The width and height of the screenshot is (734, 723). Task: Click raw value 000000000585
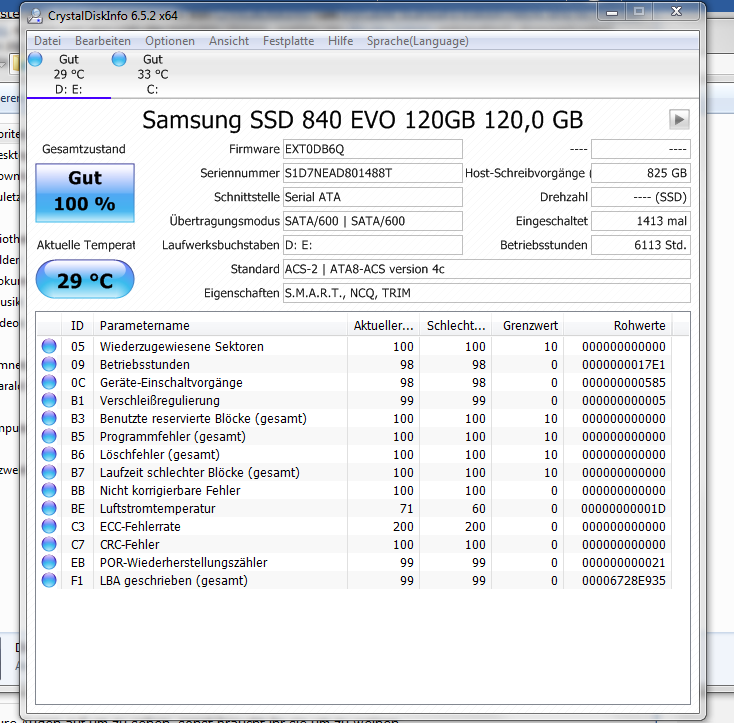[x=624, y=382]
